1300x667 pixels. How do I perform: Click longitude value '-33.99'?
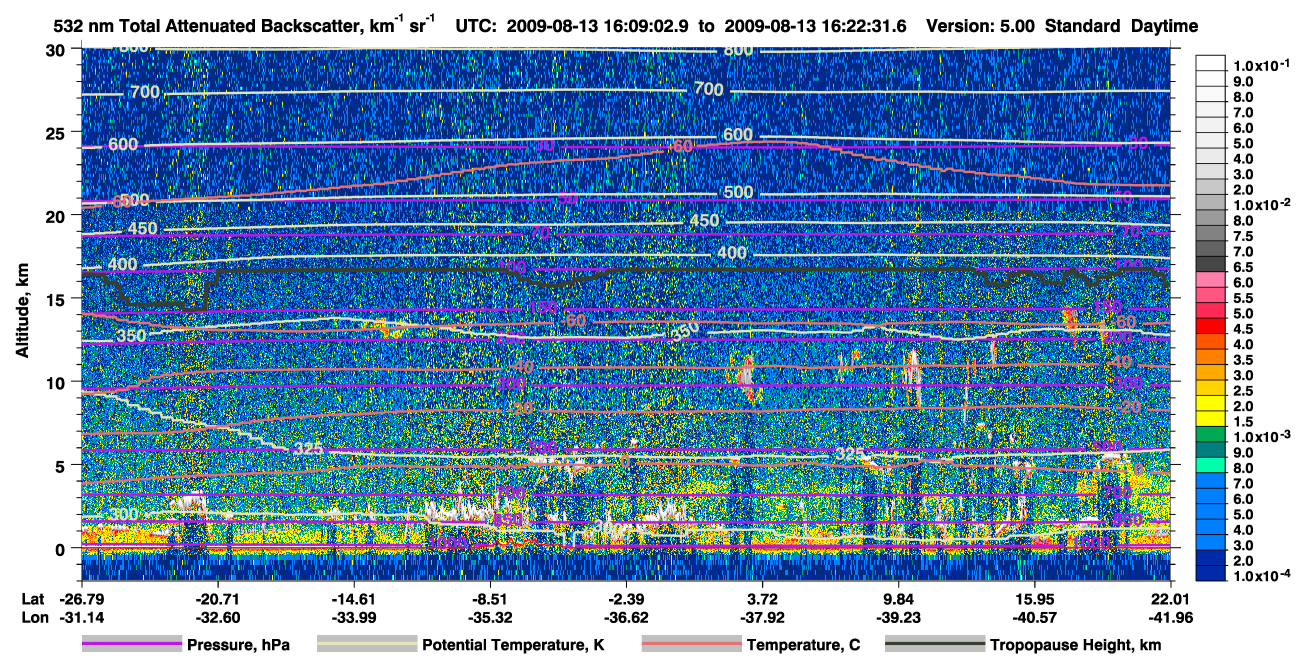(x=353, y=617)
